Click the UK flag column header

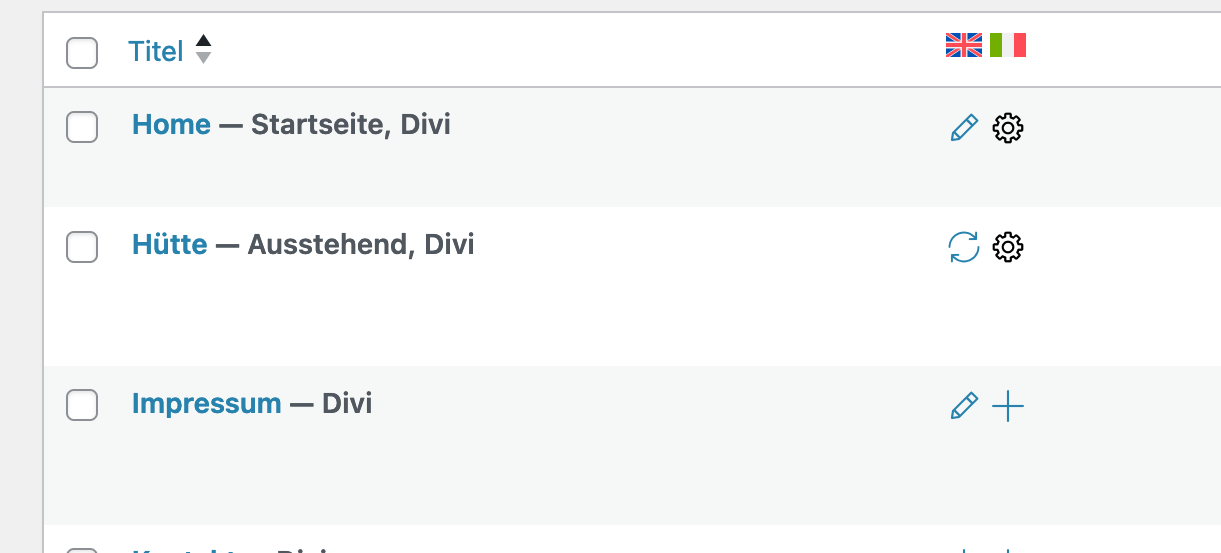(x=964, y=45)
